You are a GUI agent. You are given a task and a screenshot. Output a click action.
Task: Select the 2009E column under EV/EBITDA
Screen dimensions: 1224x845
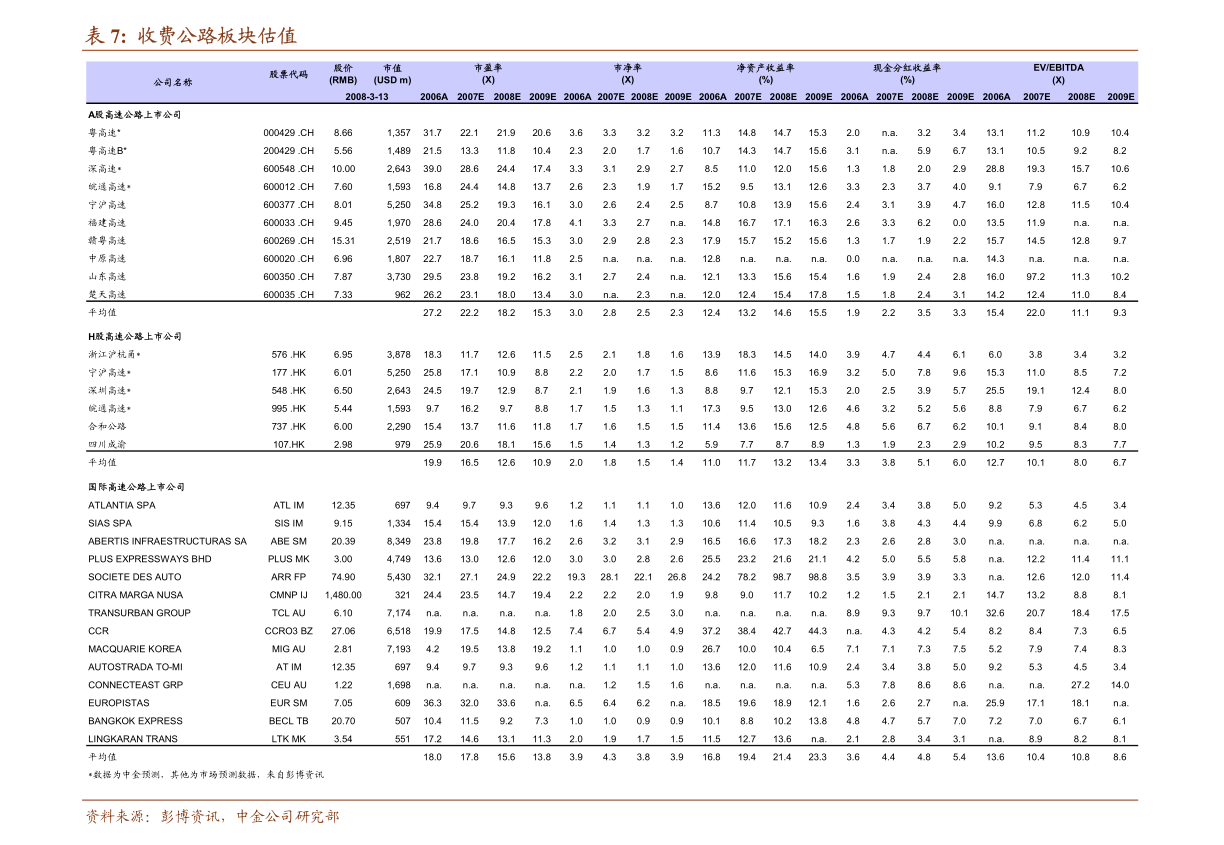tap(1120, 97)
